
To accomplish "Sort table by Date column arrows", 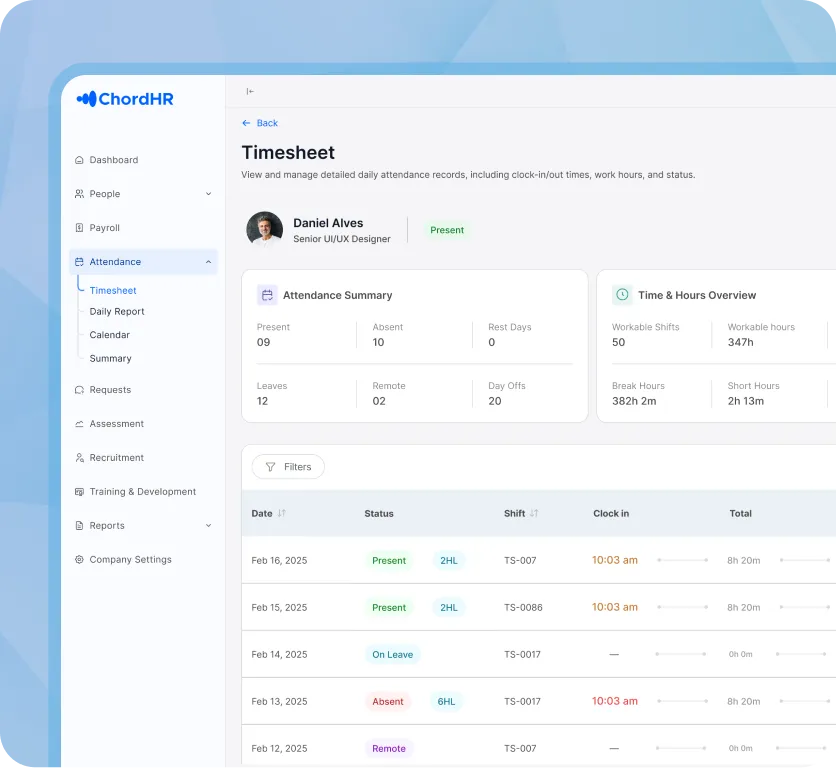I will 282,513.
